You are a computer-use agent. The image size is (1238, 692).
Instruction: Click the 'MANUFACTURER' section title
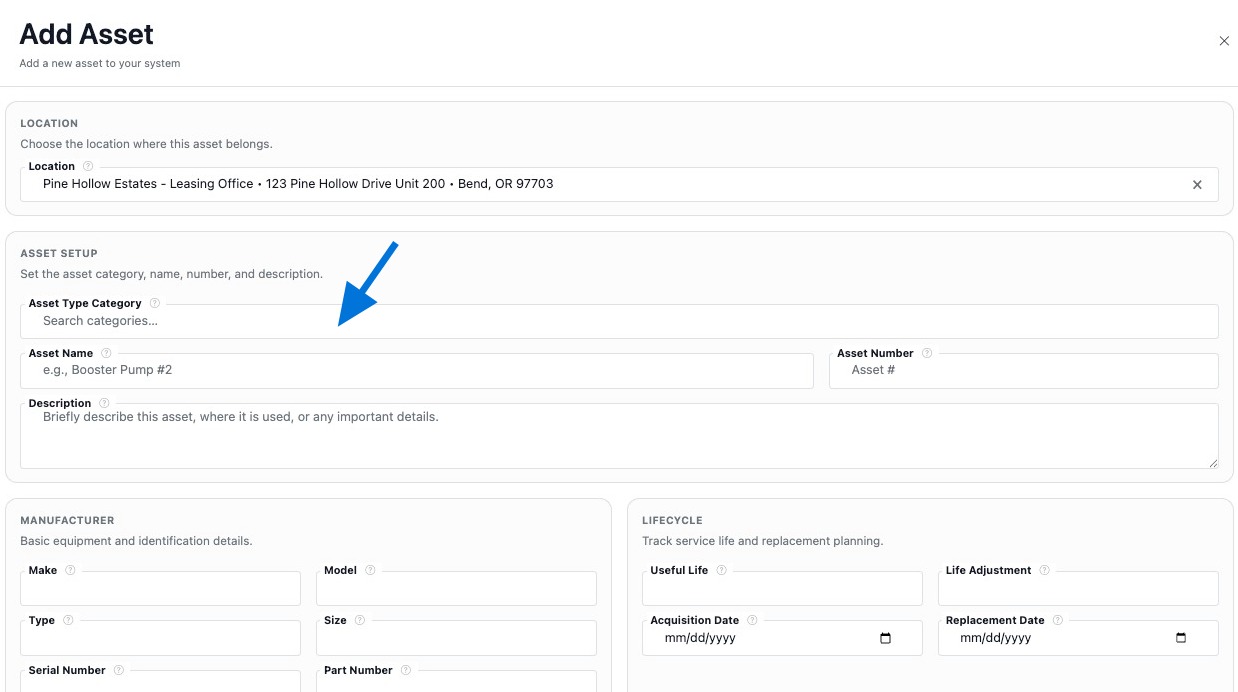tap(67, 521)
